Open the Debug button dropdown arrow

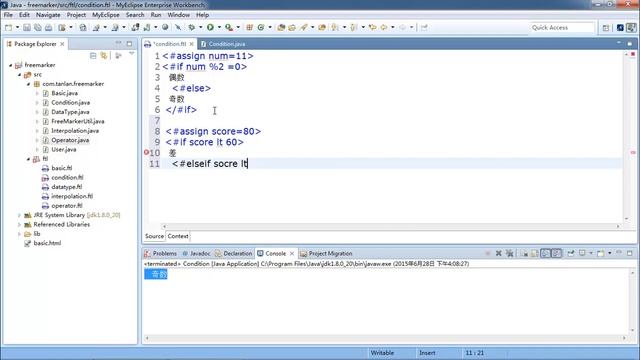pos(200,27)
